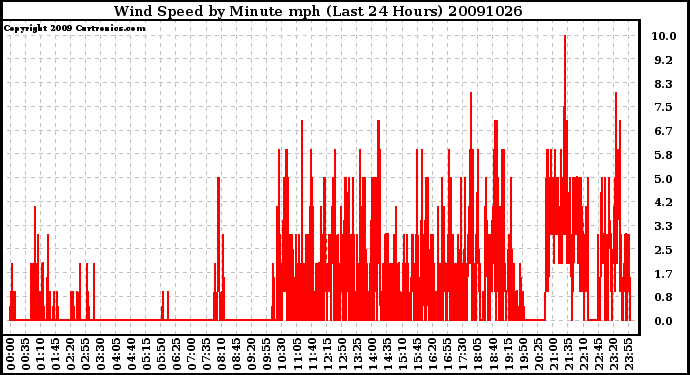
Task: Click the 10:30 time label
Action: pyautogui.click(x=282, y=354)
